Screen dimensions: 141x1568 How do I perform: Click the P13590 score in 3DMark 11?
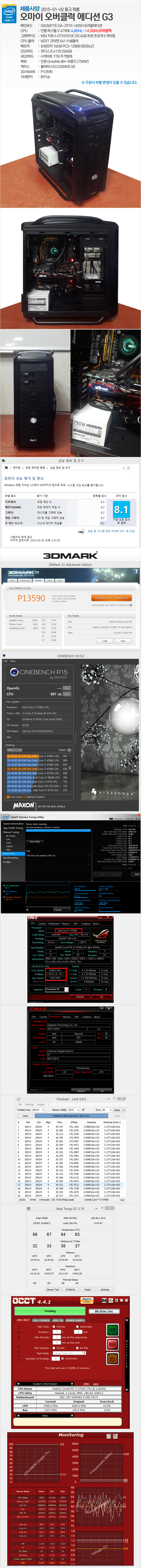[31, 598]
